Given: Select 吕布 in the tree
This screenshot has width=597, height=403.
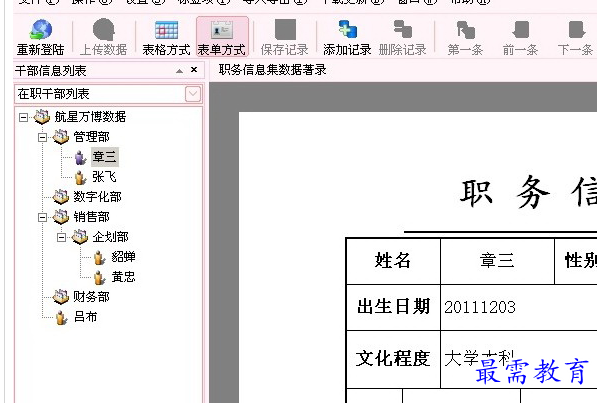Looking at the screenshot, I should [x=86, y=316].
